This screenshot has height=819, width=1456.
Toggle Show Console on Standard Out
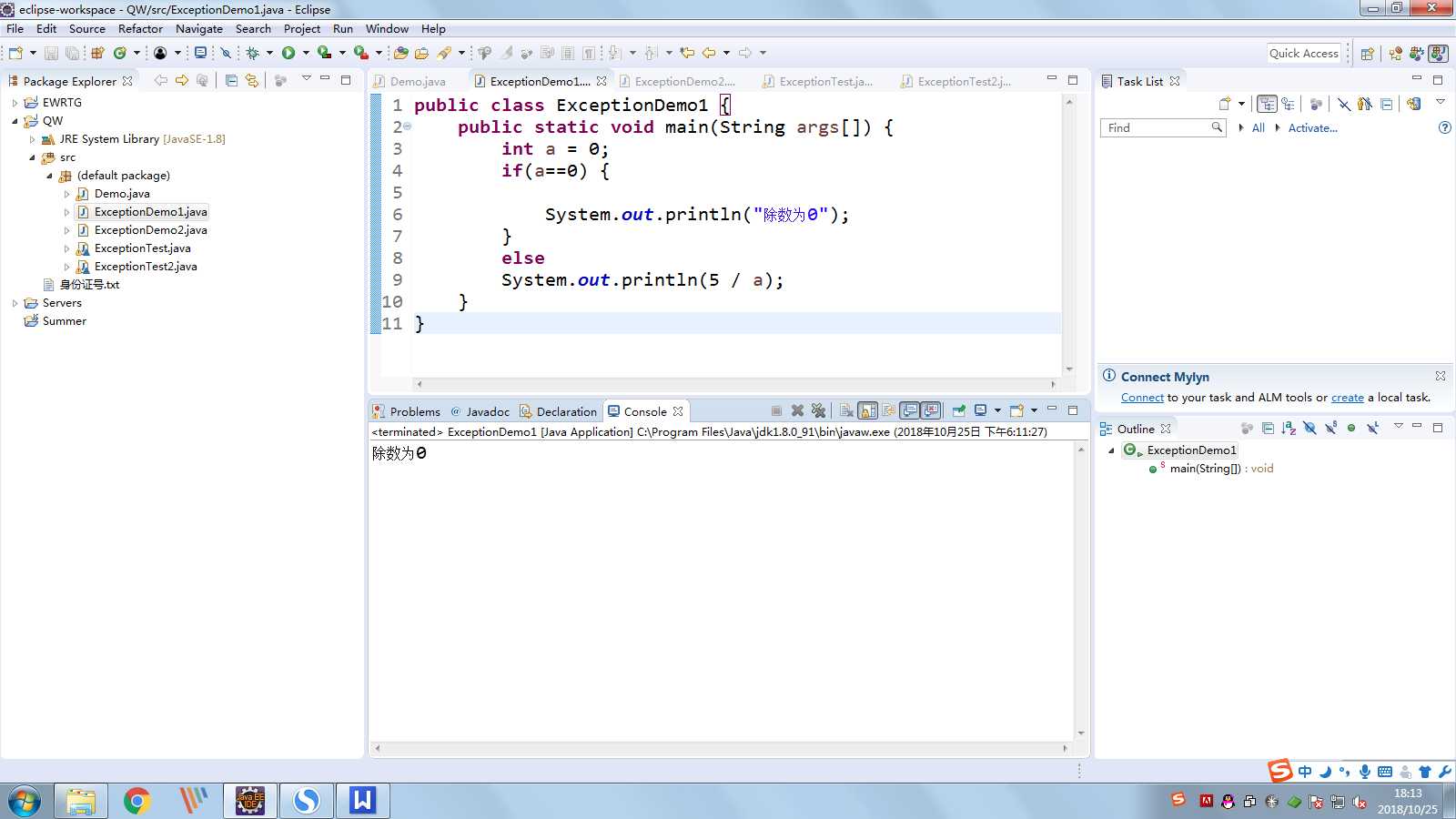click(909, 410)
